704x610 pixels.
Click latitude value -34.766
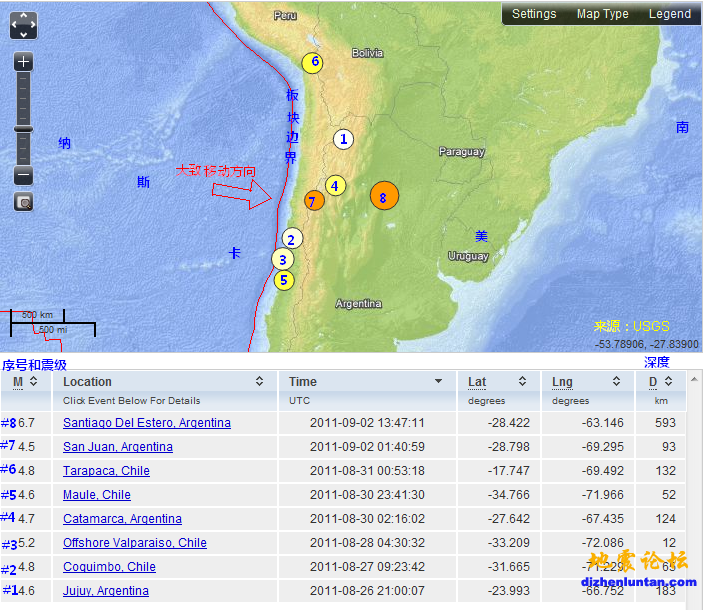pos(508,495)
